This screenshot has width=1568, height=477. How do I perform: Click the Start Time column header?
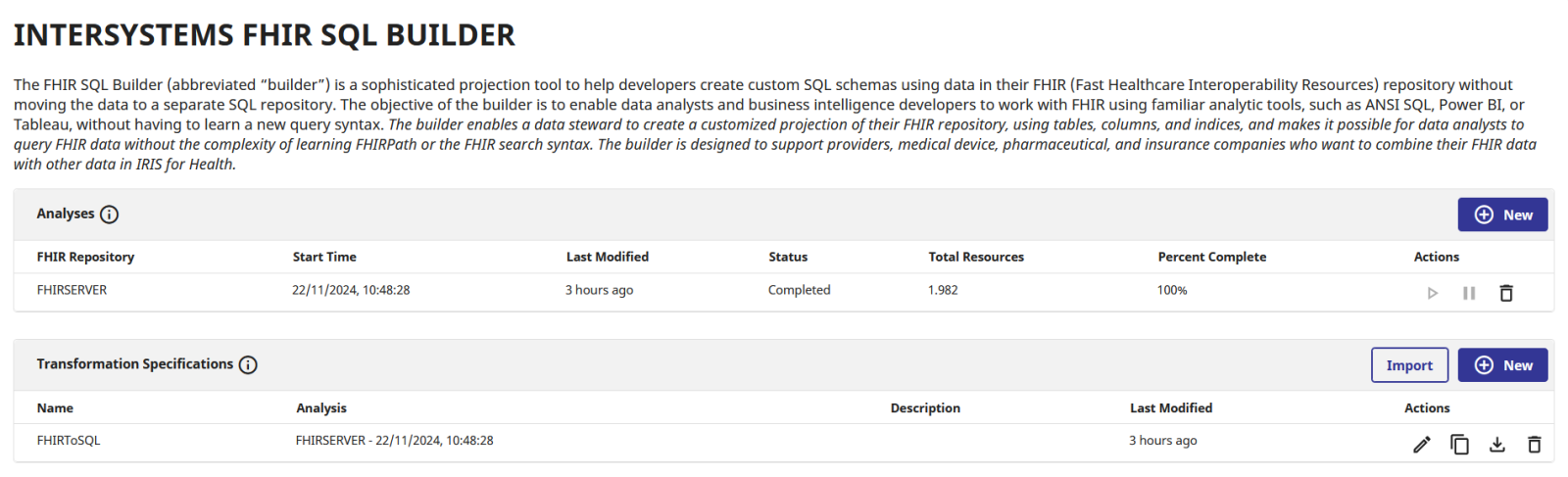(x=324, y=257)
